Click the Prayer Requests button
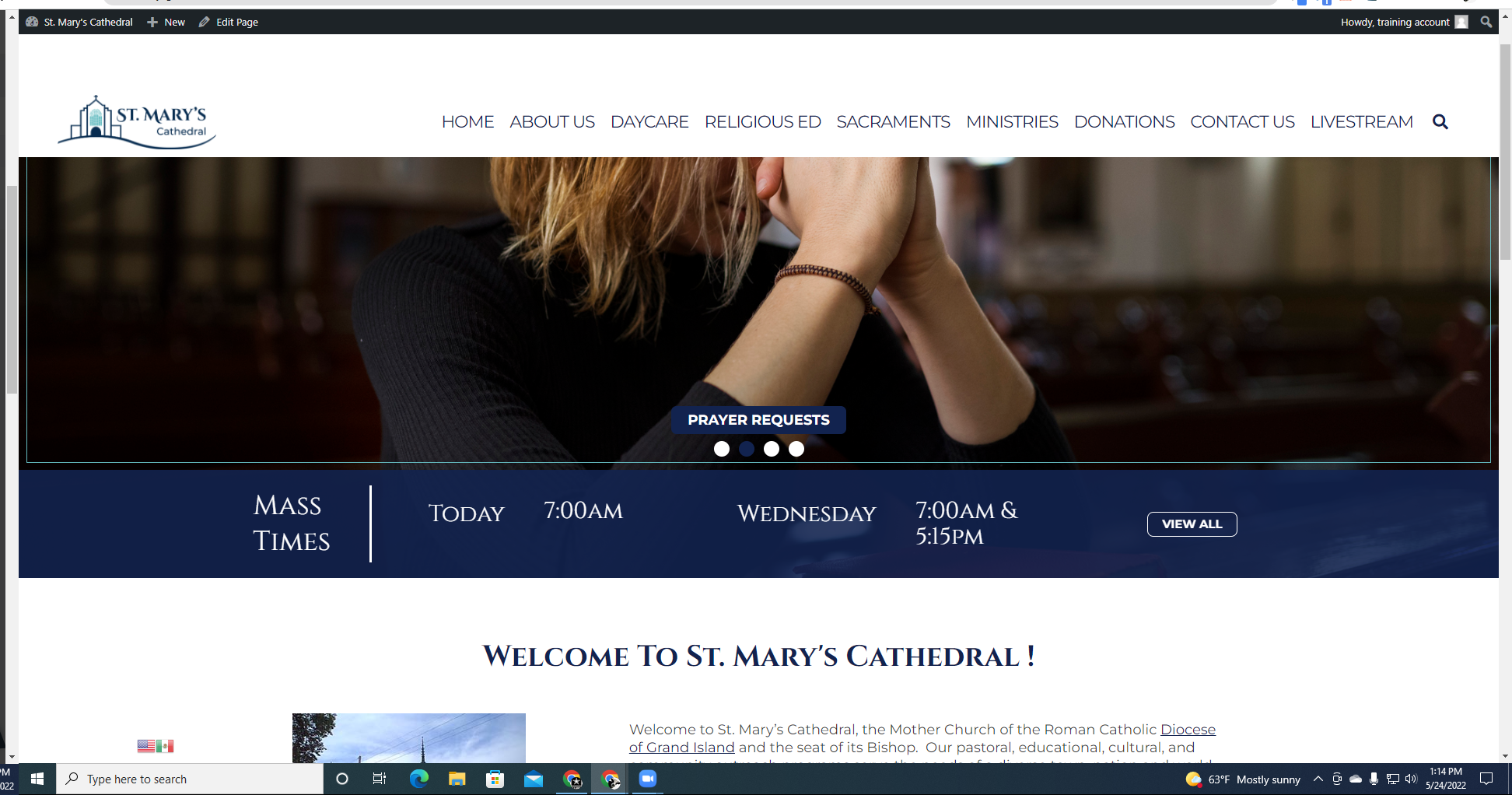 (758, 420)
